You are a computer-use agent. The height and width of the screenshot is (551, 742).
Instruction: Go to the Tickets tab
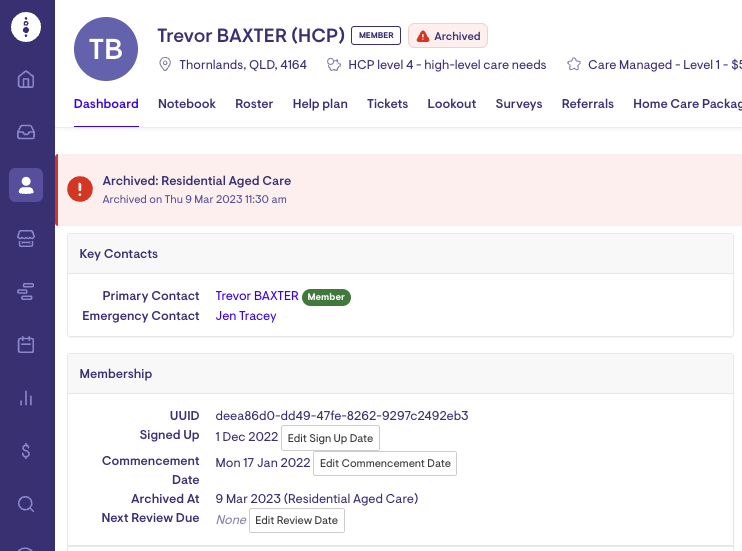click(387, 104)
